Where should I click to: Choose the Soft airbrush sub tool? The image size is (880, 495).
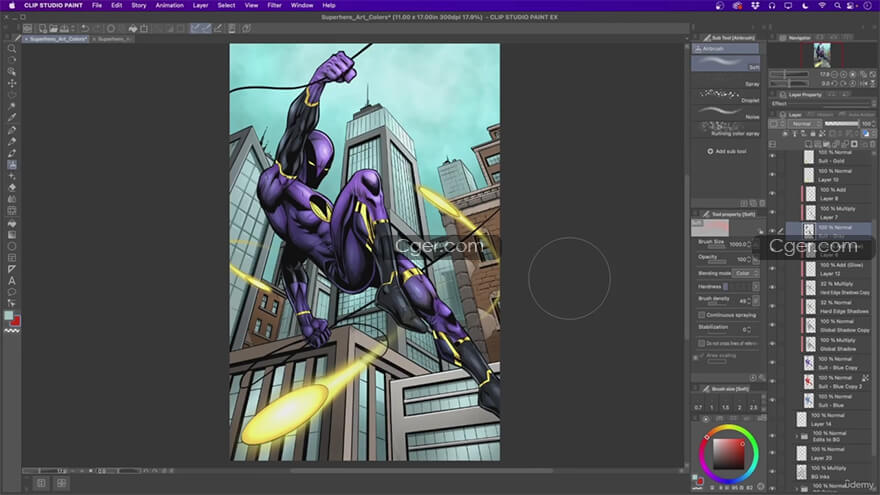pyautogui.click(x=725, y=63)
